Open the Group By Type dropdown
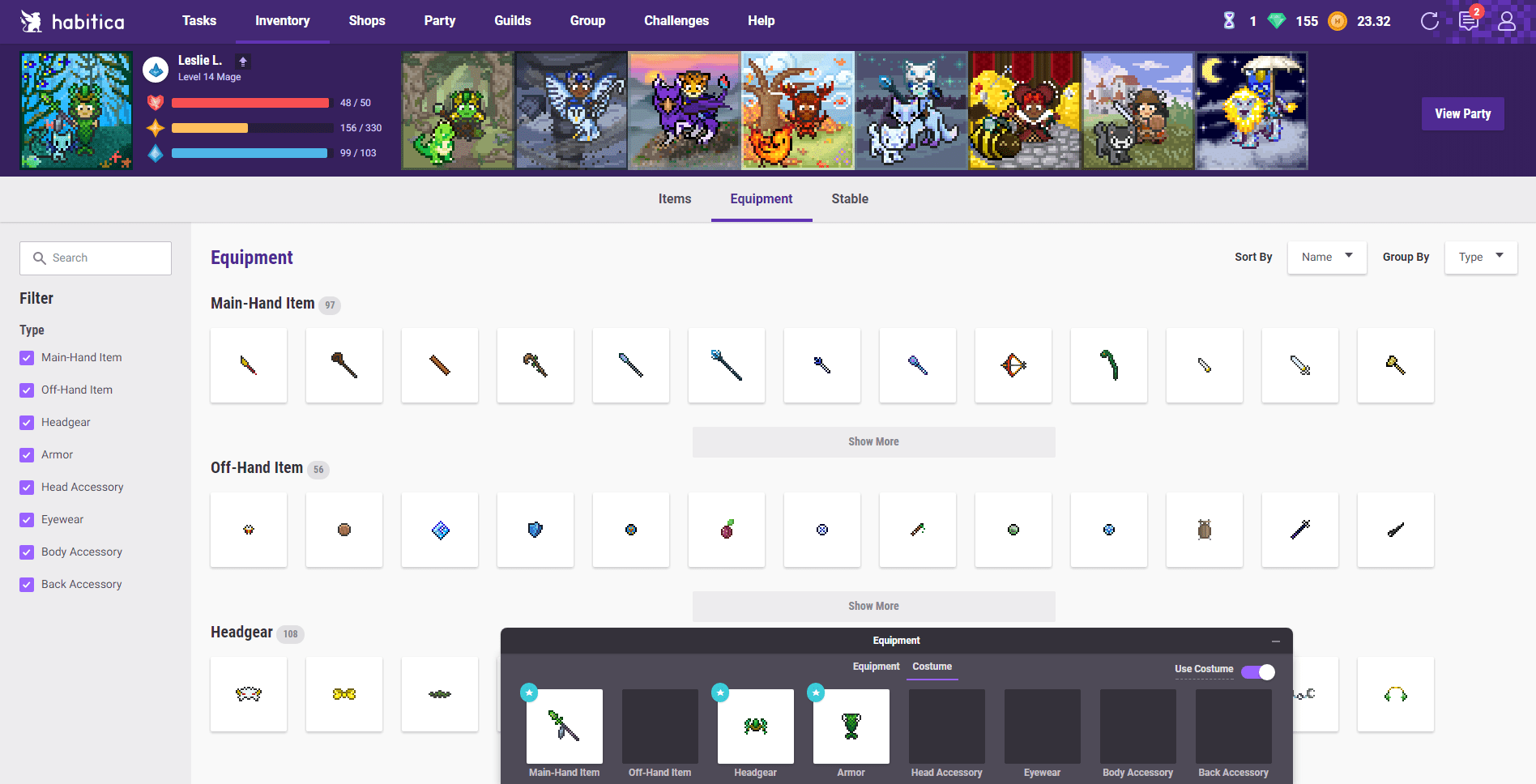 (1481, 257)
